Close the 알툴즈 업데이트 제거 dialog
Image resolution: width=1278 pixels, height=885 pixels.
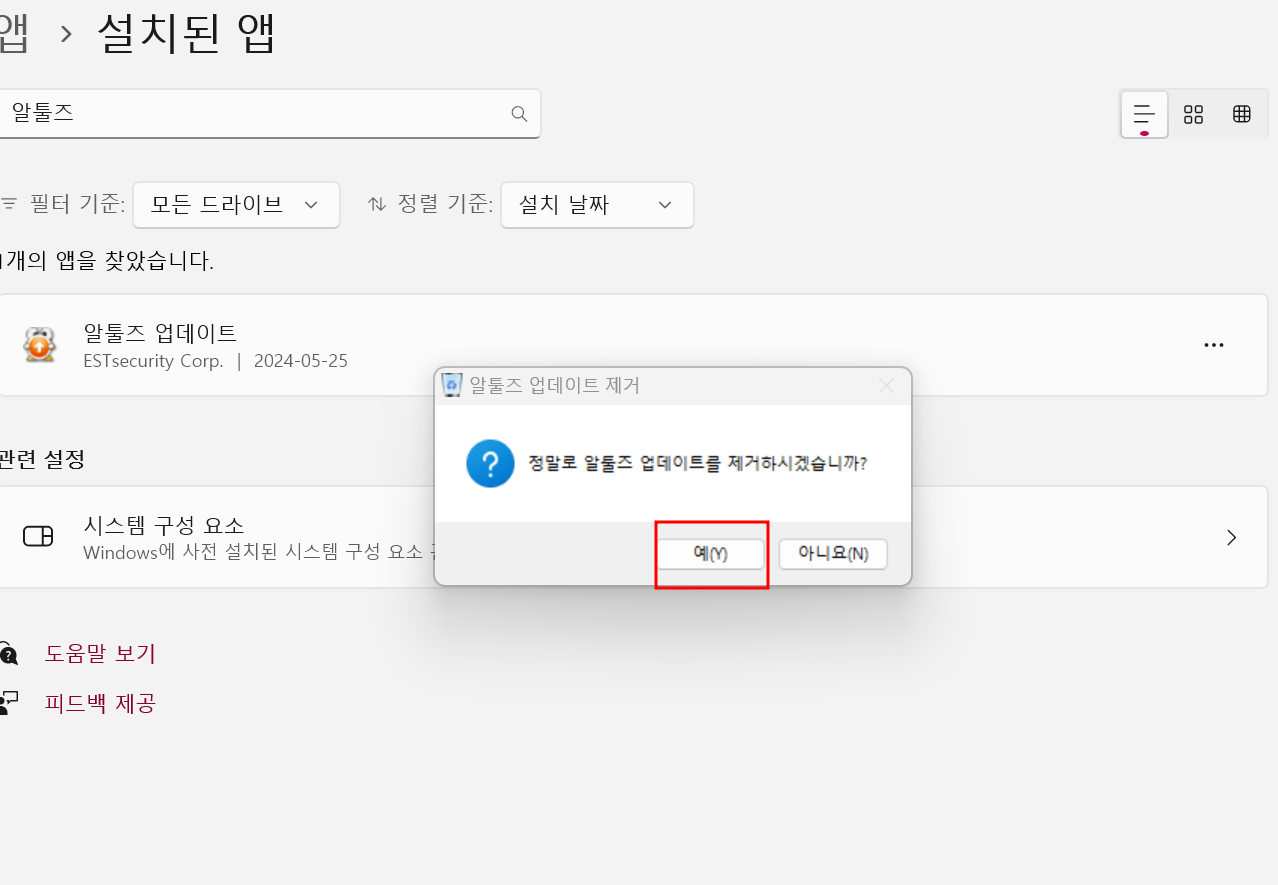[x=886, y=385]
